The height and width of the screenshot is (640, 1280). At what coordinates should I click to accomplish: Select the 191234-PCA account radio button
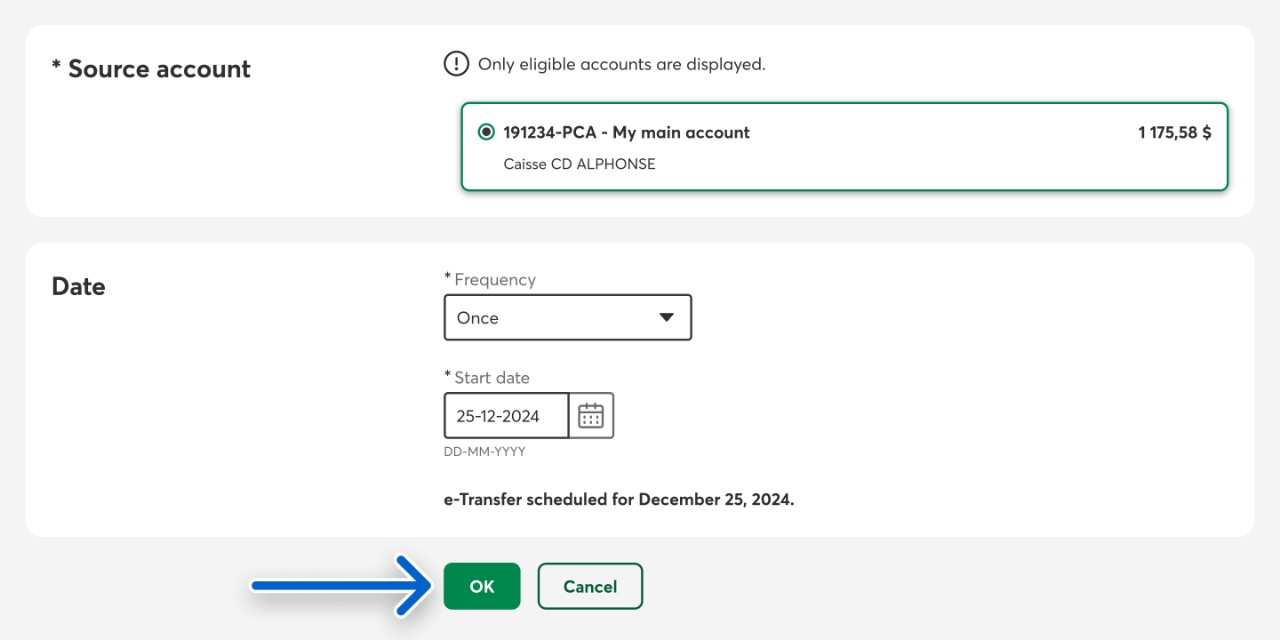click(x=486, y=132)
